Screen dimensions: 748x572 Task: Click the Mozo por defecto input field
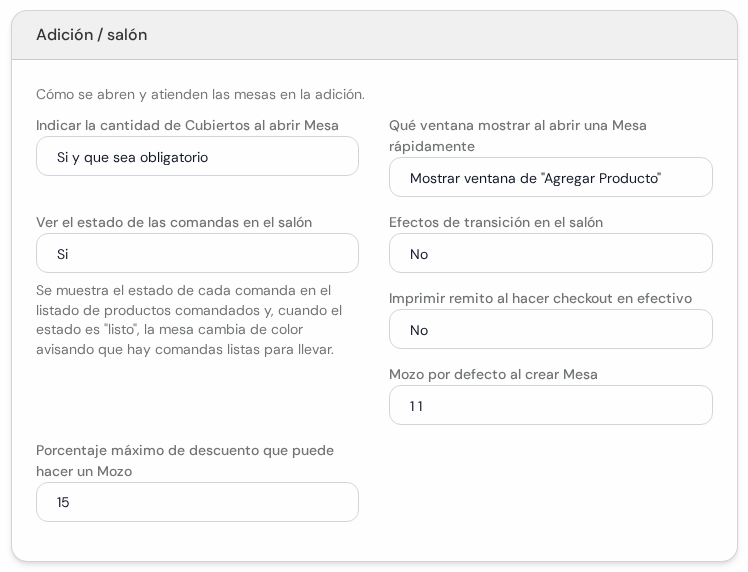pyautogui.click(x=551, y=406)
